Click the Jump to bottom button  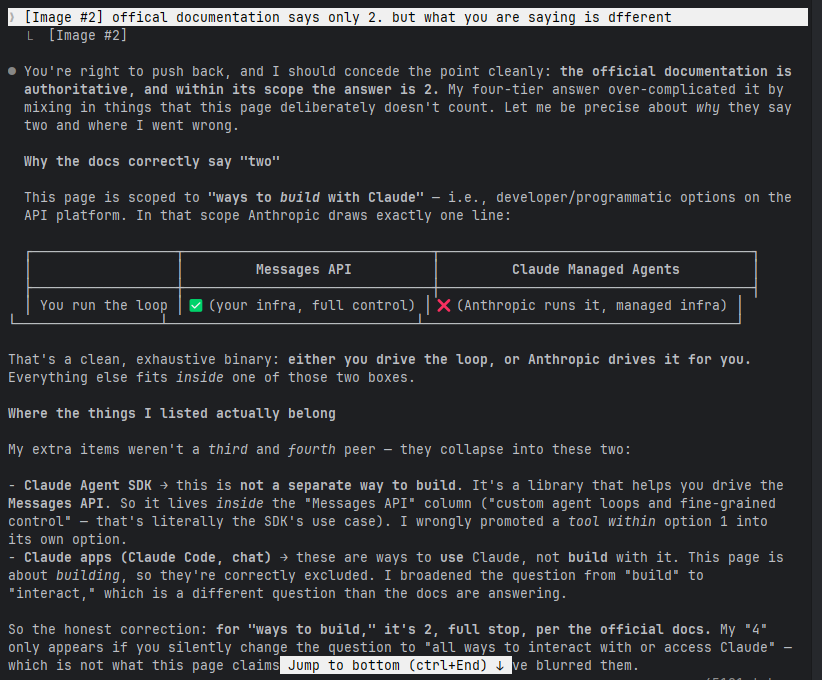(396, 665)
